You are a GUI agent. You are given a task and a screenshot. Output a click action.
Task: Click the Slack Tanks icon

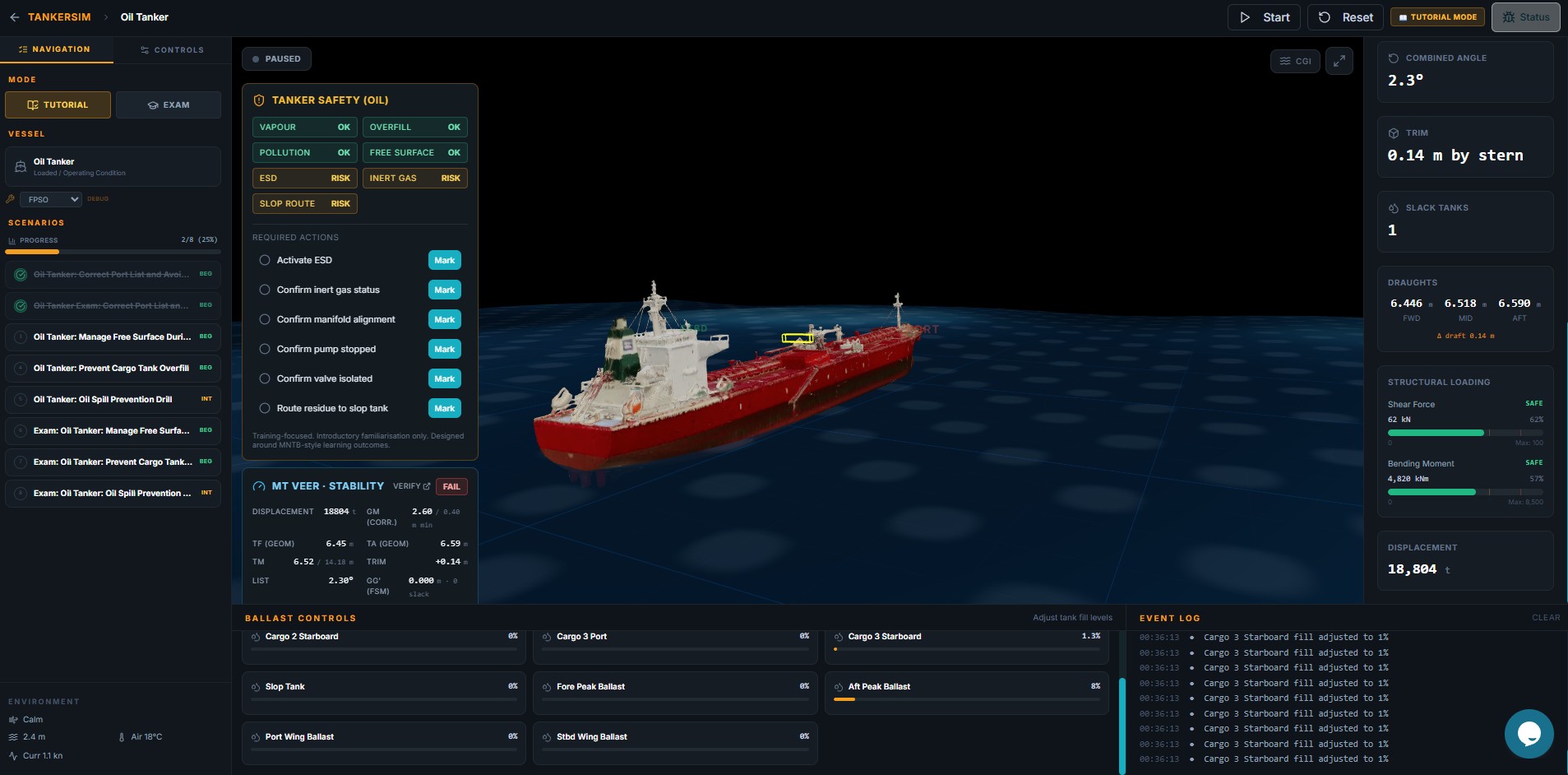(x=1393, y=208)
